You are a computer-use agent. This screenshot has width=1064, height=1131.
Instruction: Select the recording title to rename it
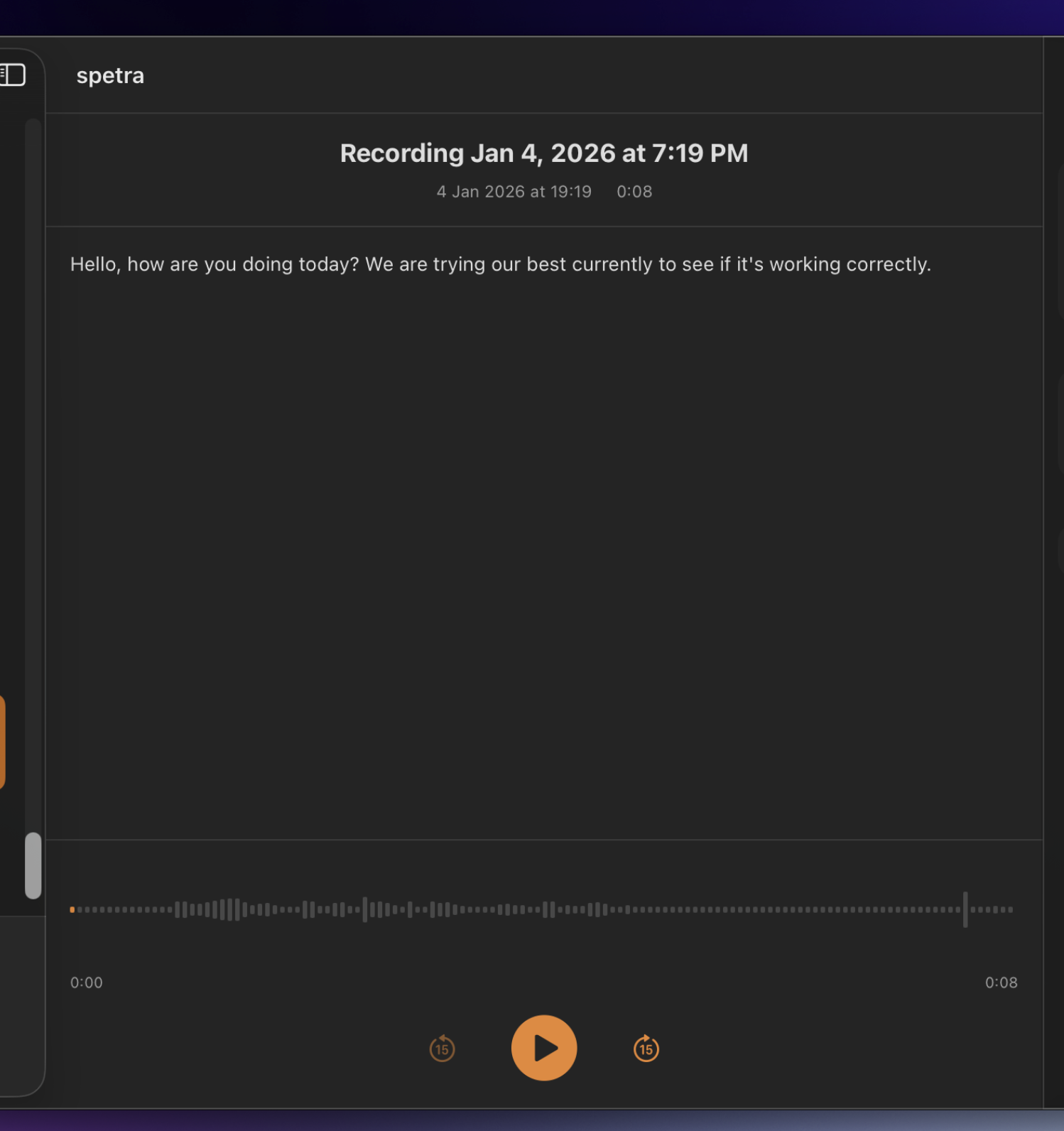pyautogui.click(x=543, y=153)
